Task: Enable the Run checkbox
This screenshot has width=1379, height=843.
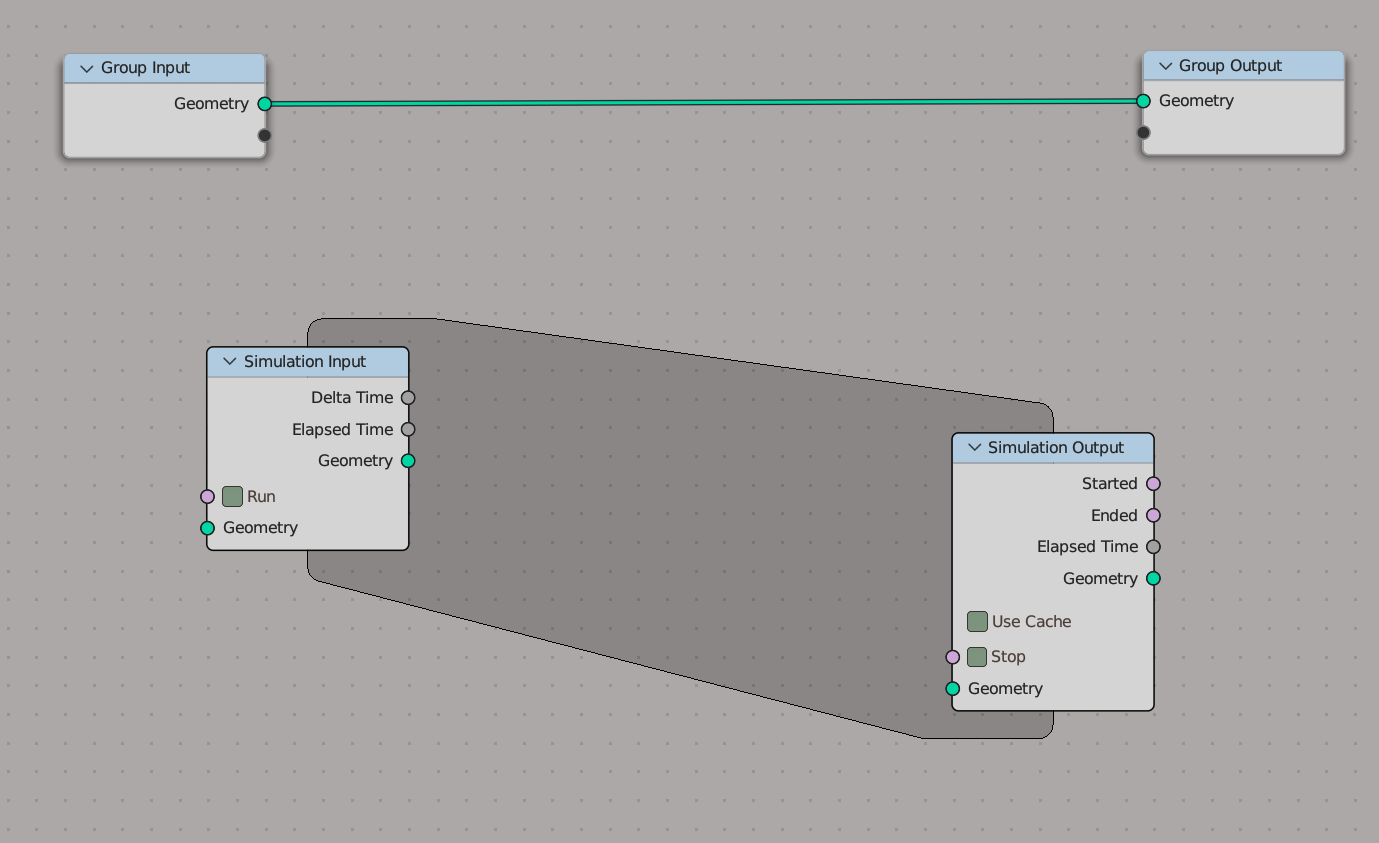Action: tap(233, 497)
